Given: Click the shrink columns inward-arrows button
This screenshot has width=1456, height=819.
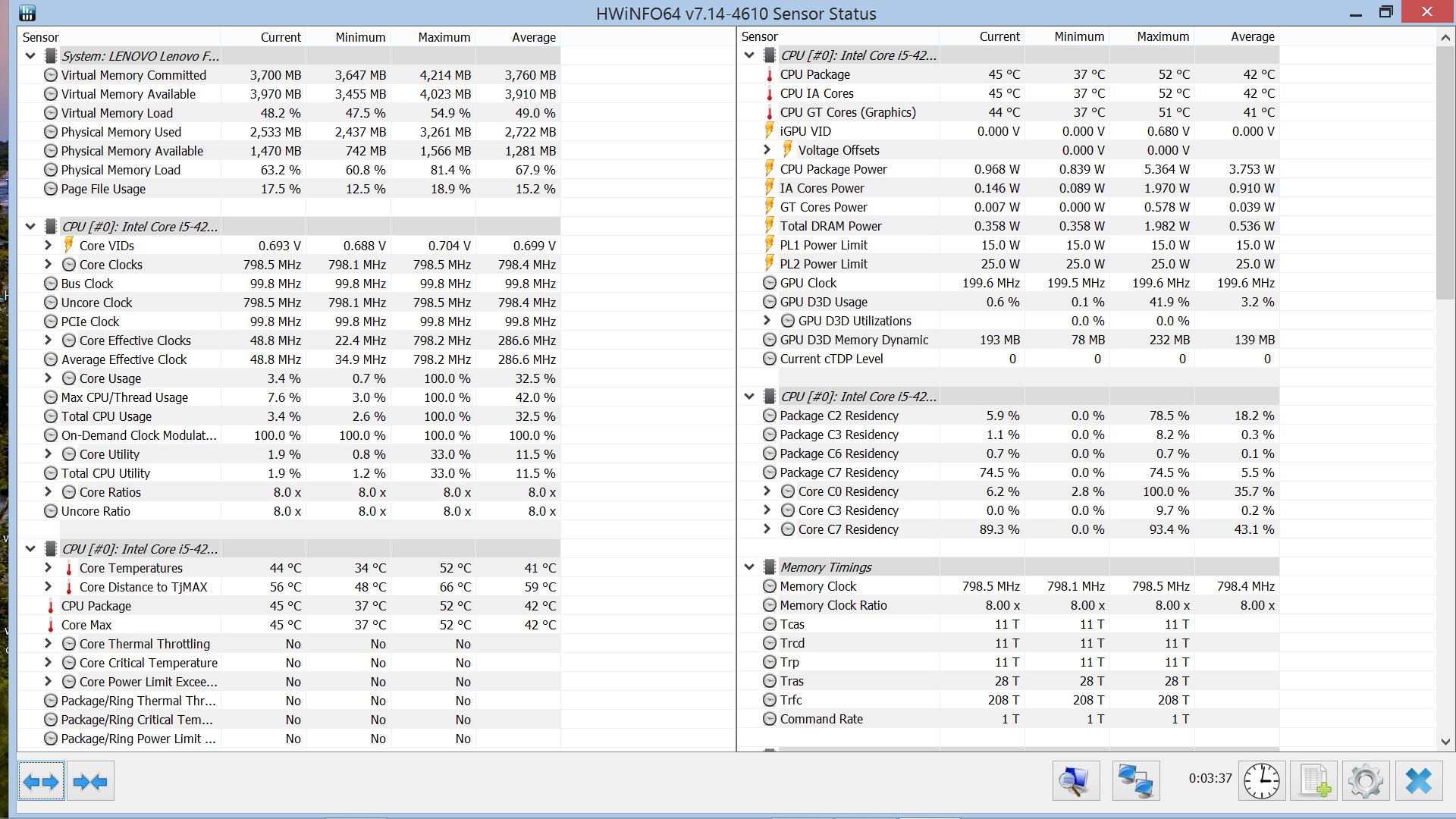Looking at the screenshot, I should [x=90, y=781].
